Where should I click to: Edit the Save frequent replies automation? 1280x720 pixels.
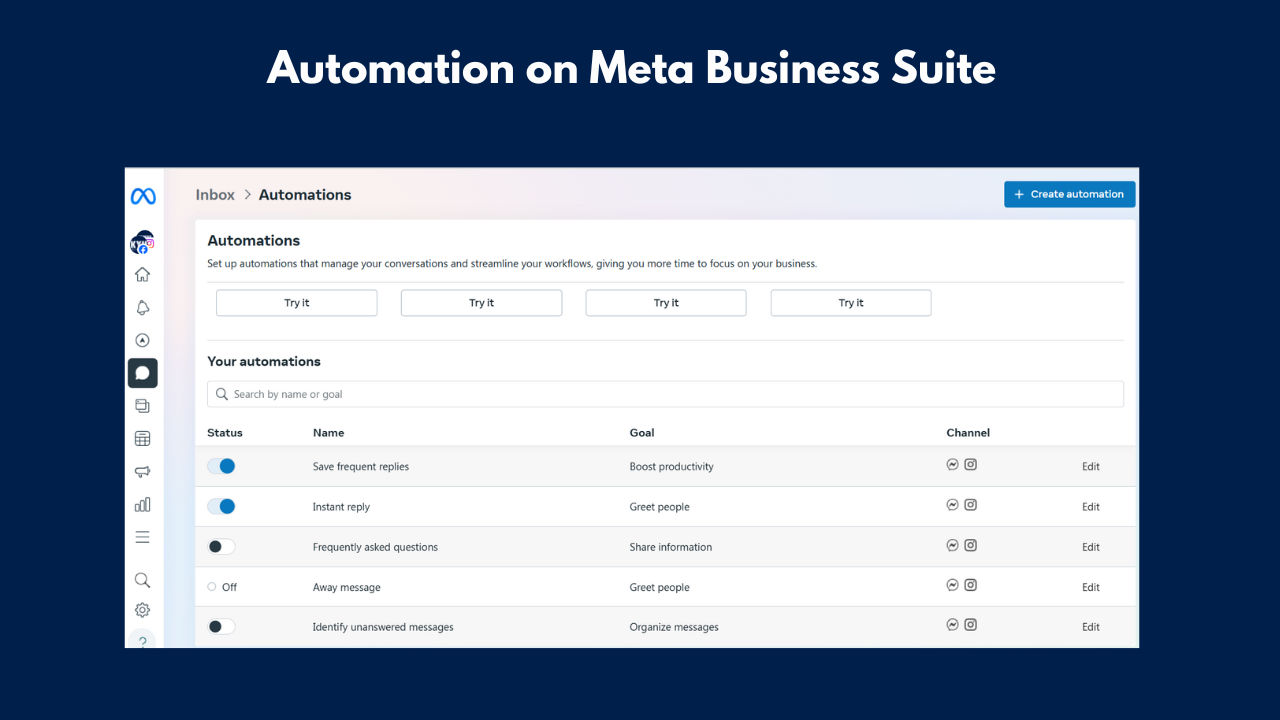(1091, 467)
